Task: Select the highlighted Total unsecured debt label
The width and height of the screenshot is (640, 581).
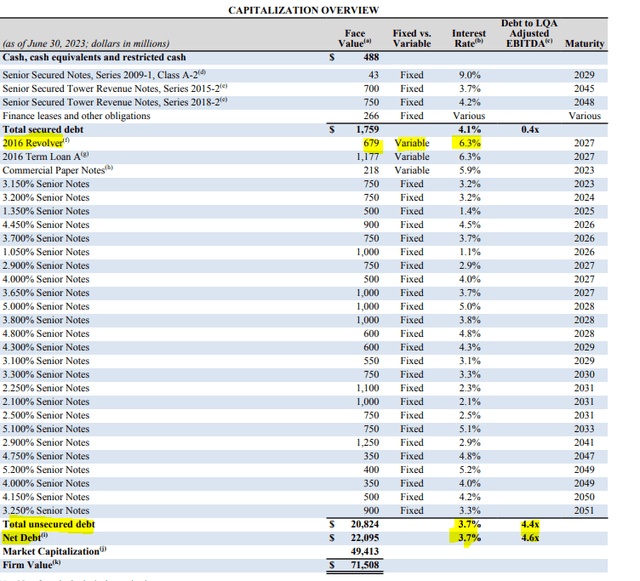Action: (49, 524)
